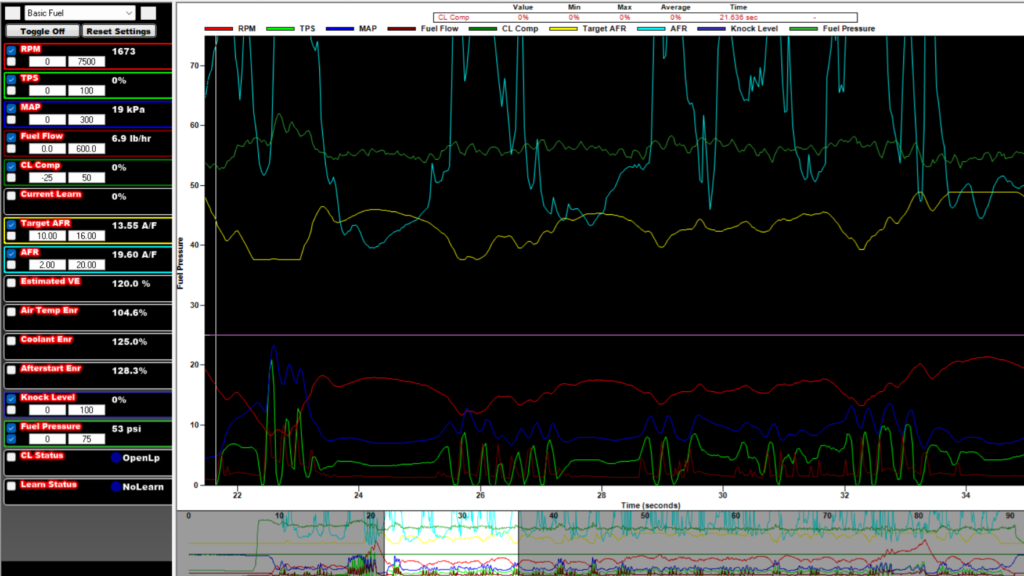Click the overview timeline near the 60 mark
This screenshot has height=576, width=1024.
point(735,543)
